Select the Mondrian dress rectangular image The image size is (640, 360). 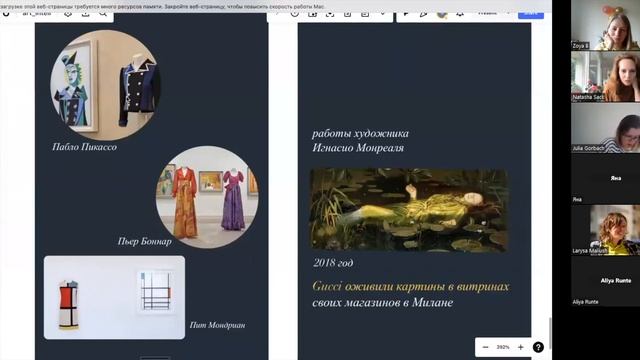pos(114,298)
